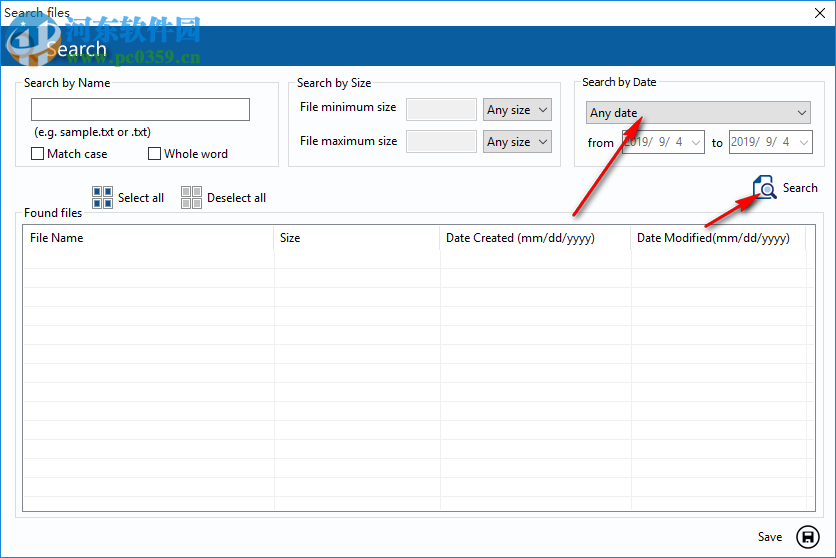Click the Select all grid icon
836x558 pixels.
tap(102, 197)
